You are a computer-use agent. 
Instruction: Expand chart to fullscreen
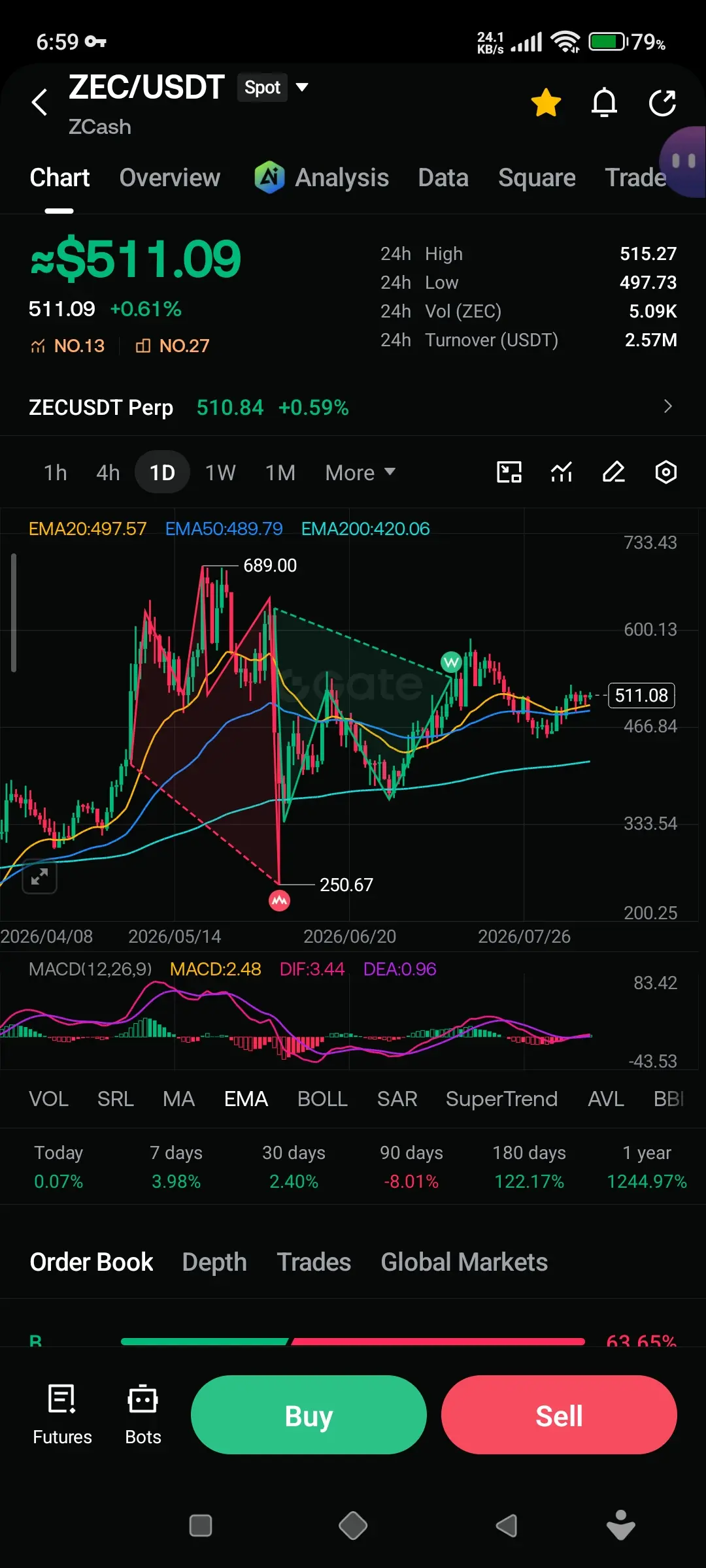pyautogui.click(x=40, y=877)
